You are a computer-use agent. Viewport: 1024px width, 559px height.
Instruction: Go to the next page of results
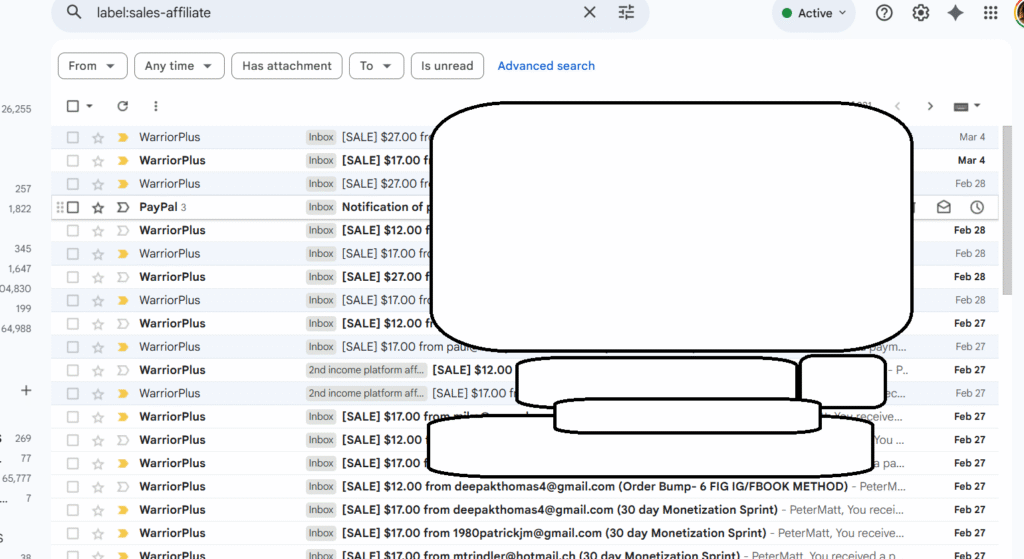coord(930,106)
